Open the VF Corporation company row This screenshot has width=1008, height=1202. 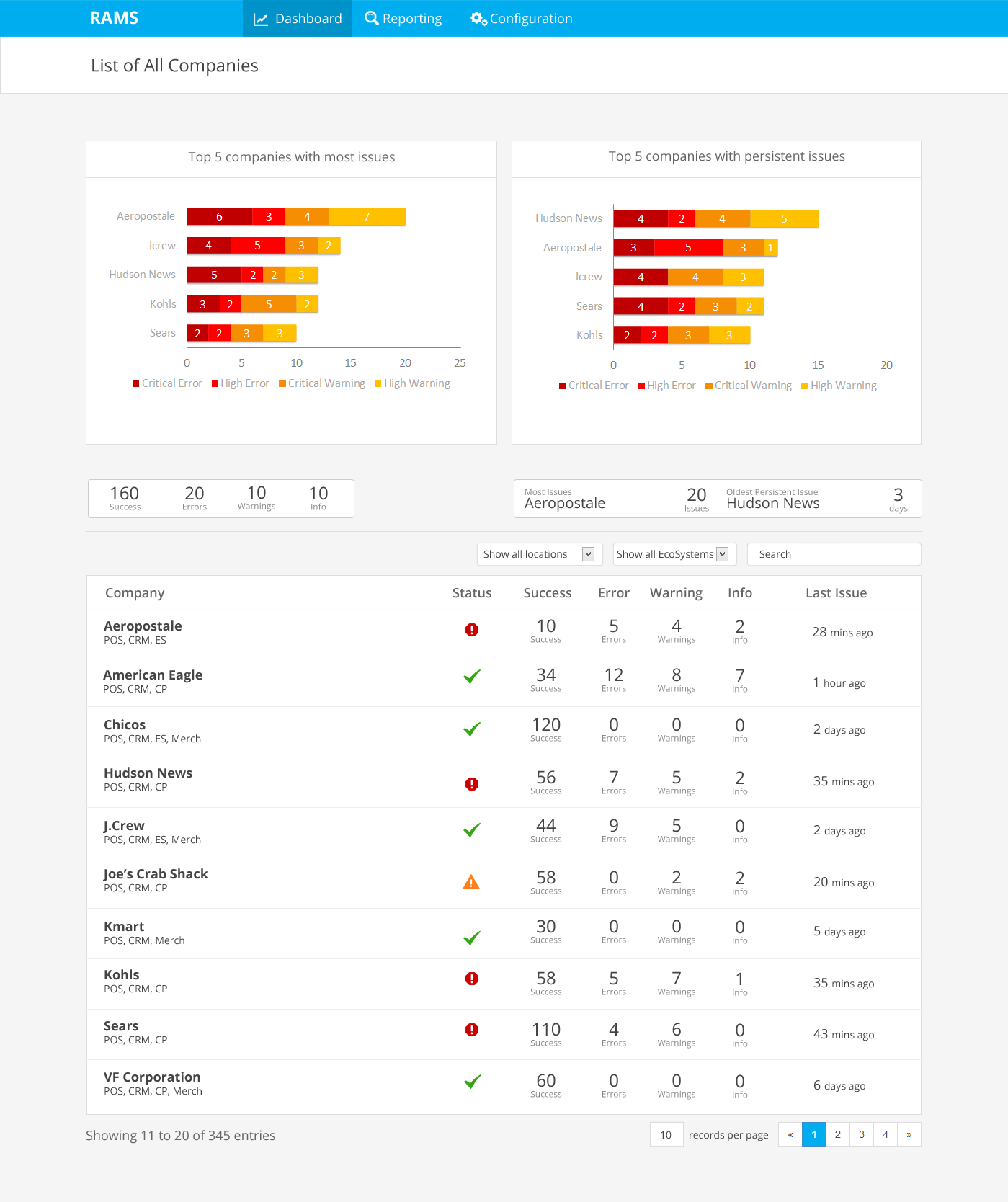tap(504, 1087)
